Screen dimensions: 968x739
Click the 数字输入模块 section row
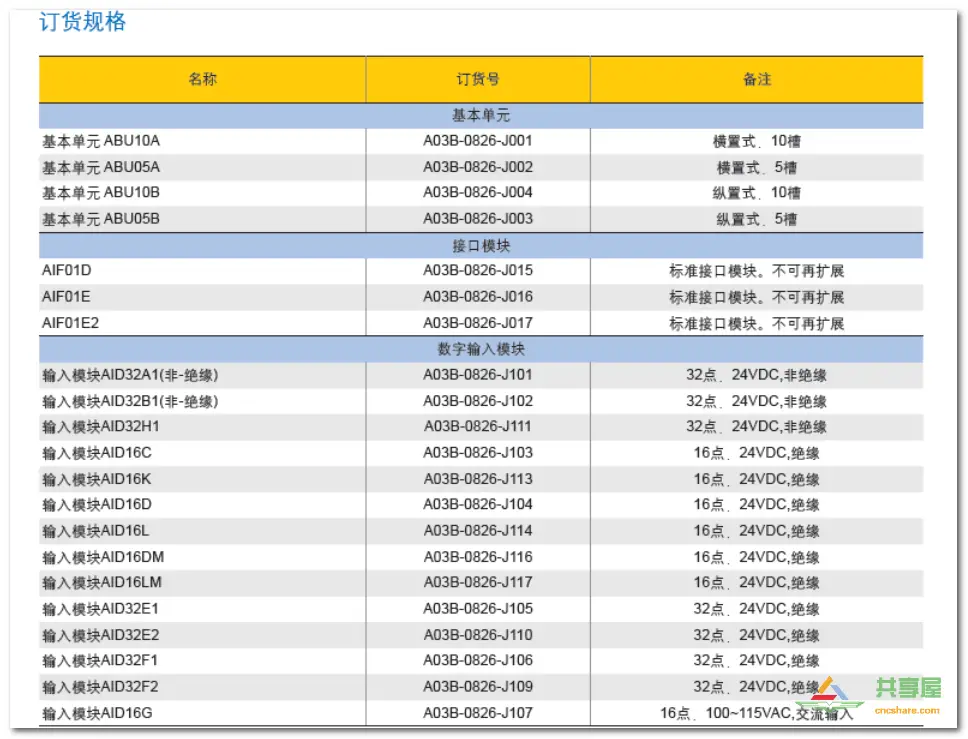click(480, 349)
